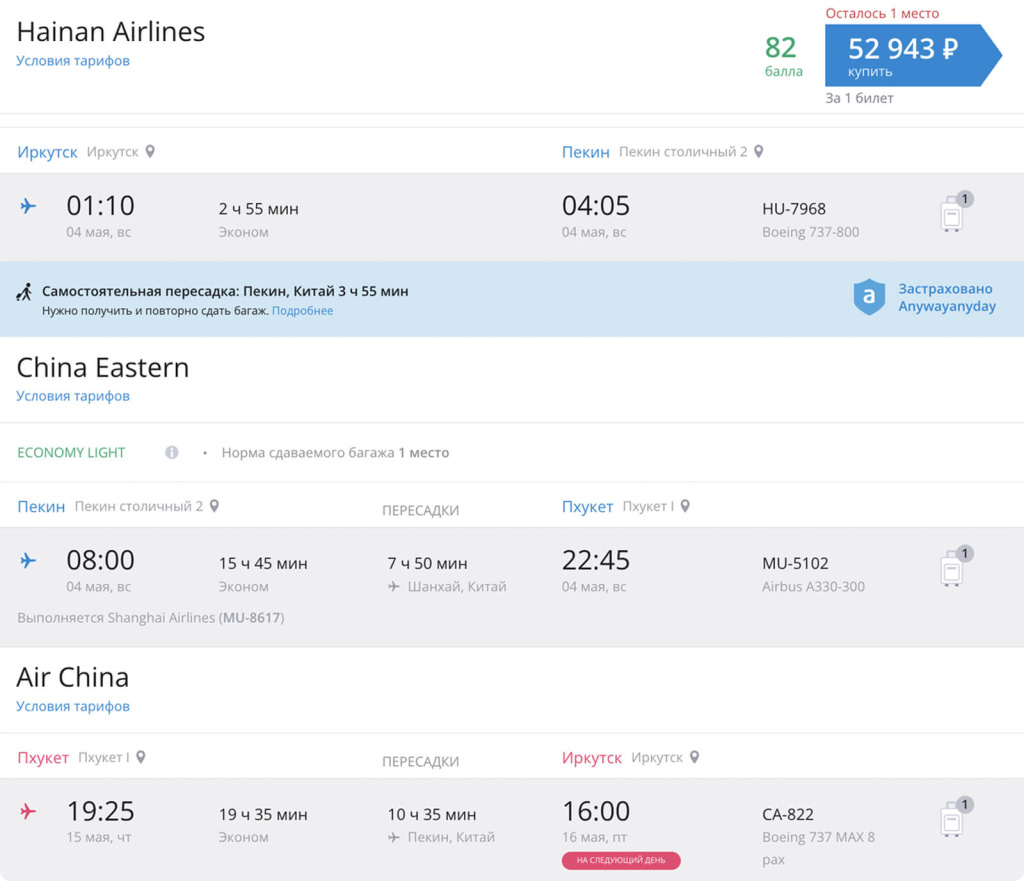This screenshot has height=881, width=1024.
Task: Click the 52 943 ₽ buy button
Action: coord(905,56)
